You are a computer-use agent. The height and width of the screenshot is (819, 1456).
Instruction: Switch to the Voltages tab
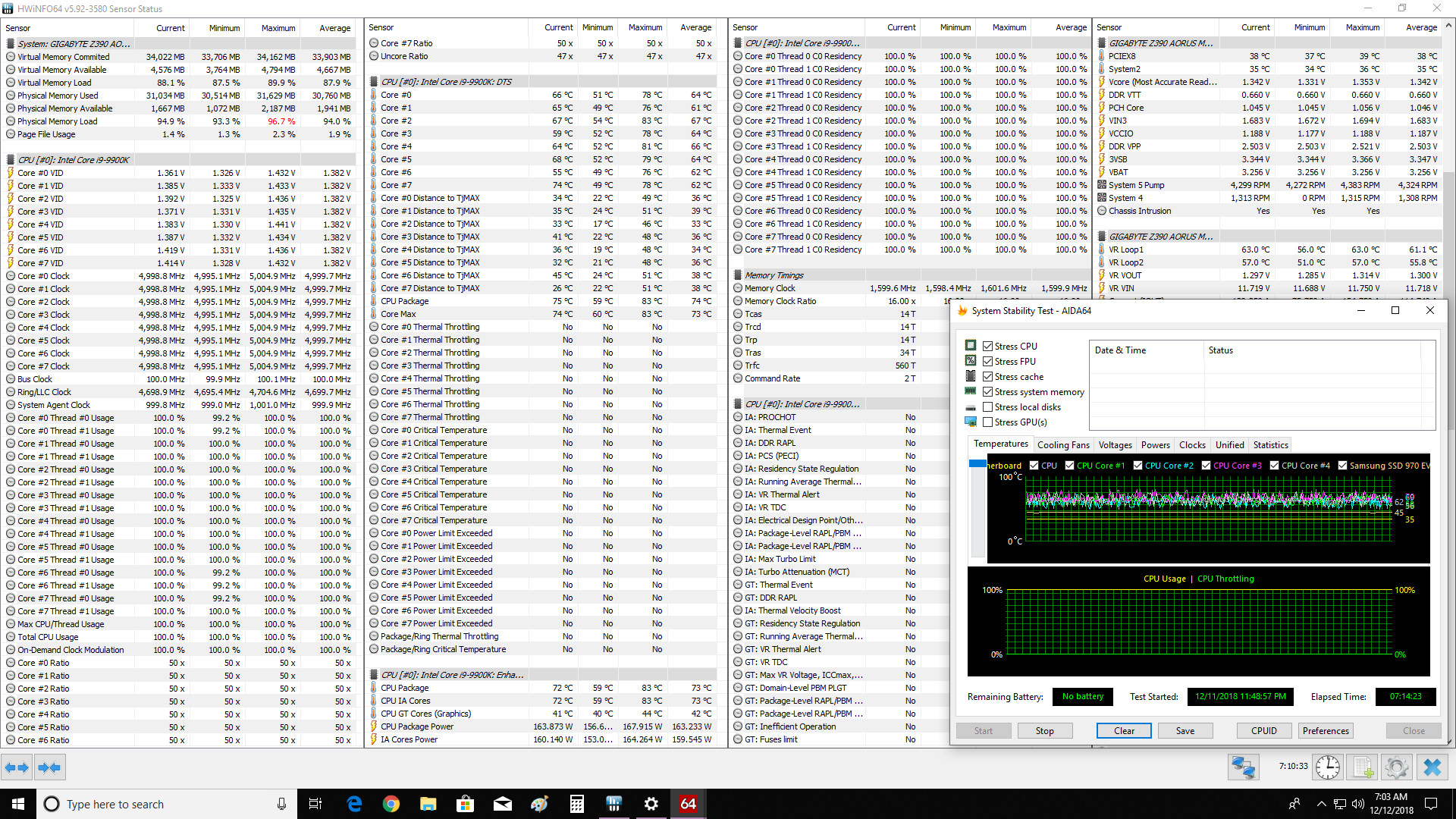(x=1115, y=445)
